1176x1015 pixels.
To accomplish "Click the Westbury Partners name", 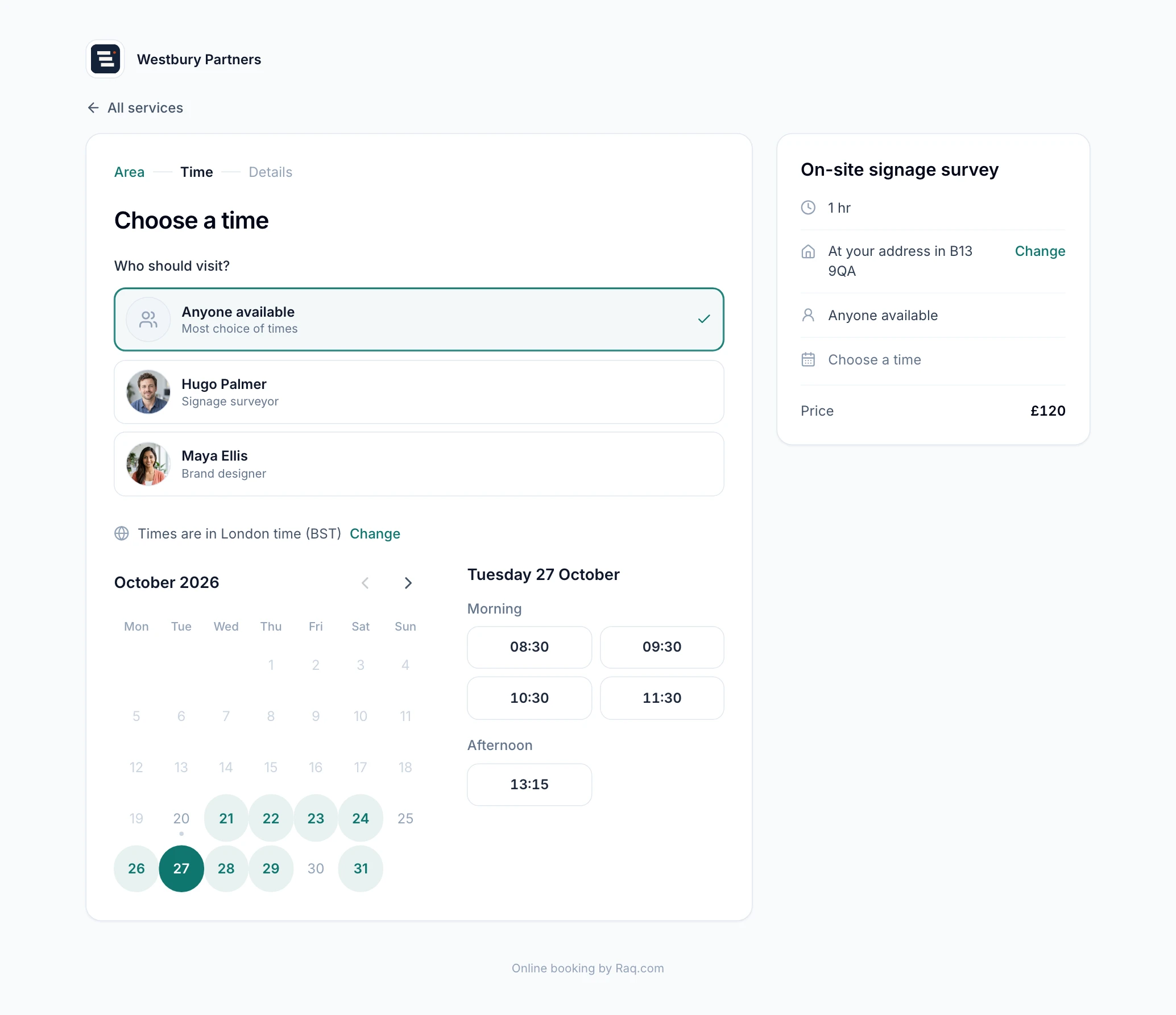I will [199, 59].
